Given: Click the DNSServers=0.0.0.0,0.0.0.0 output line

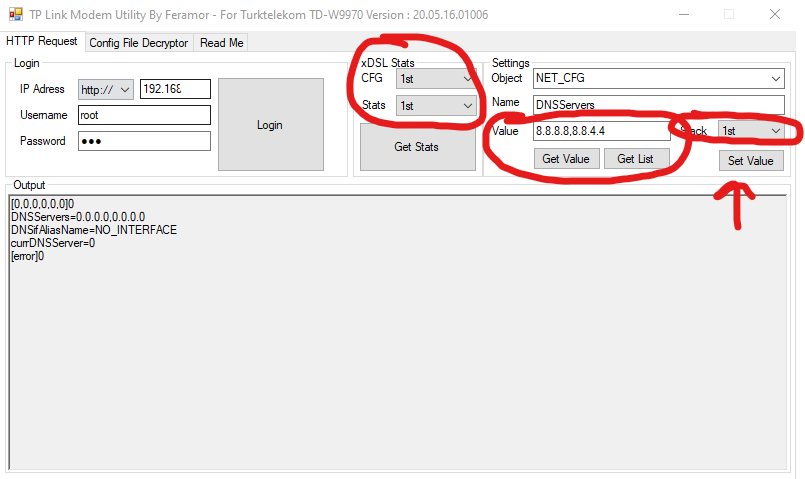Looking at the screenshot, I should [x=78, y=217].
